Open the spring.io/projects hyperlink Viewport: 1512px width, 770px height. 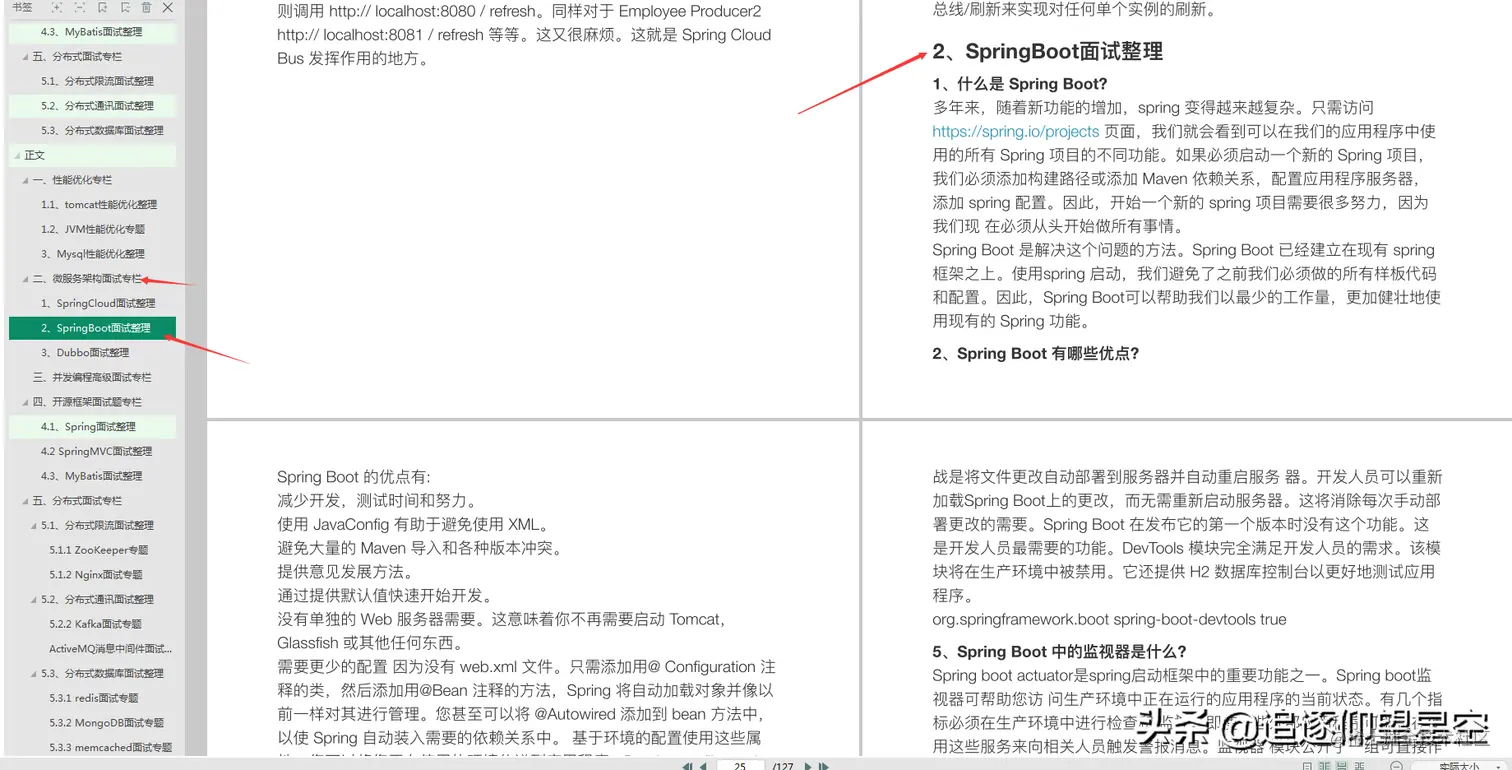click(1015, 131)
